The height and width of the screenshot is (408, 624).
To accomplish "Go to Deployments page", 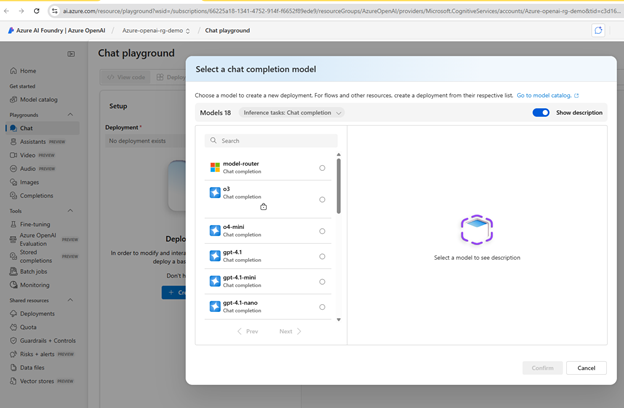I will click(x=37, y=314).
